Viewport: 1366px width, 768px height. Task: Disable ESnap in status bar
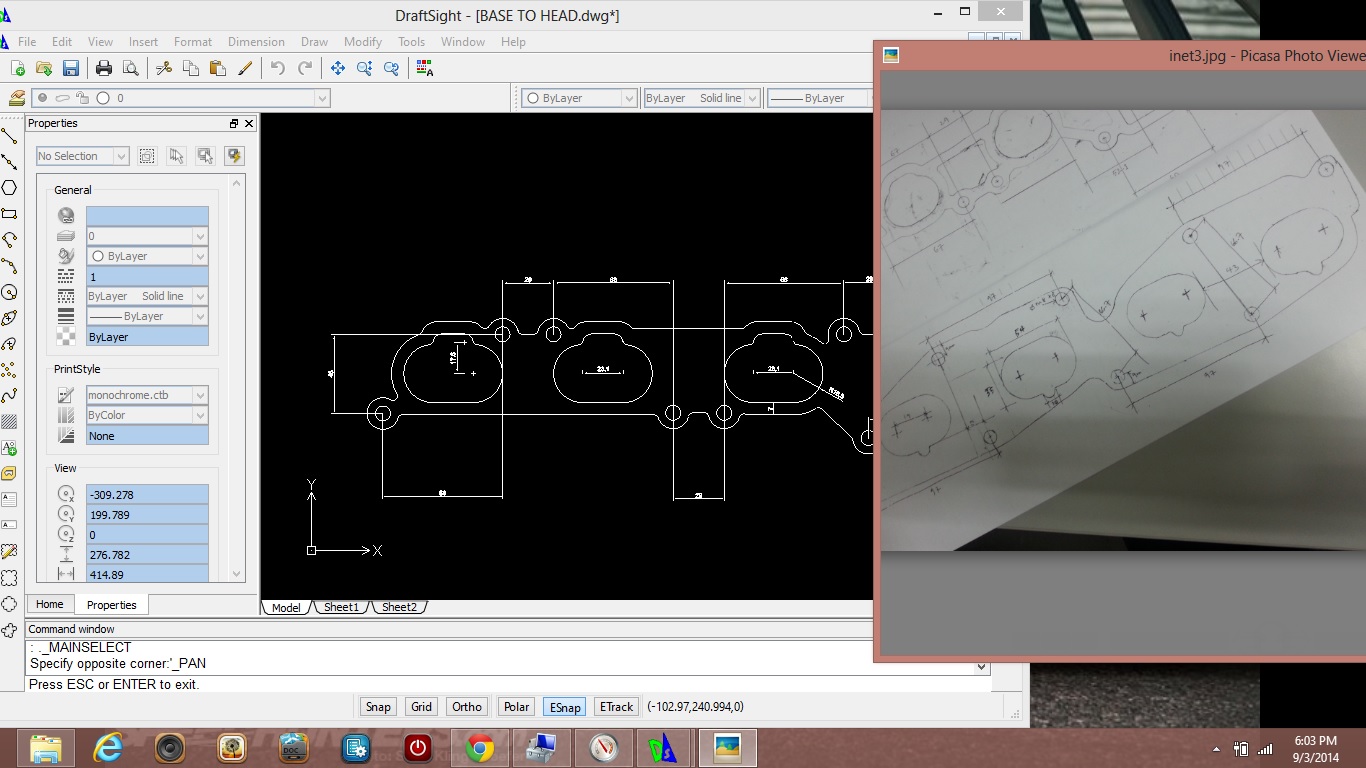click(564, 706)
